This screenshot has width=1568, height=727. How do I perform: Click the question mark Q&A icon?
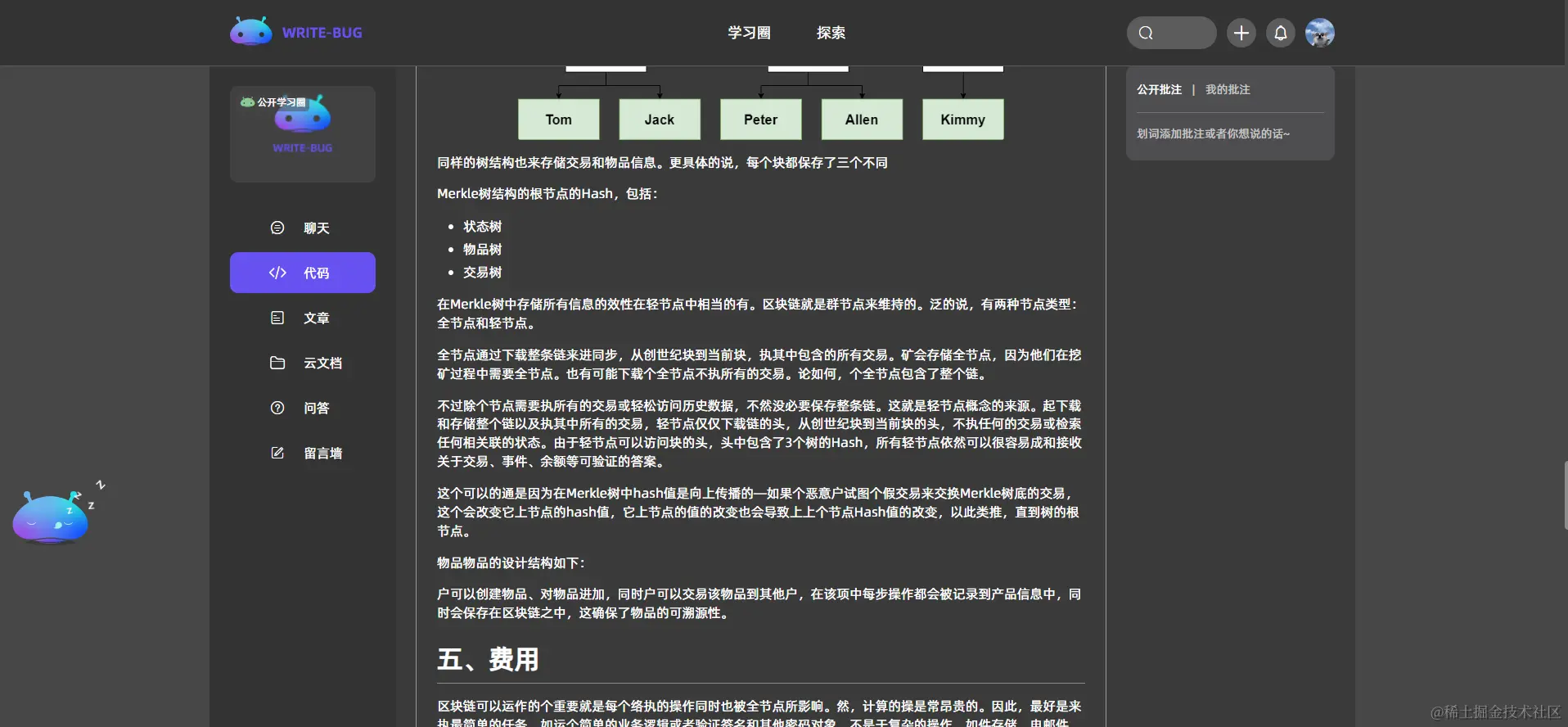click(x=277, y=408)
